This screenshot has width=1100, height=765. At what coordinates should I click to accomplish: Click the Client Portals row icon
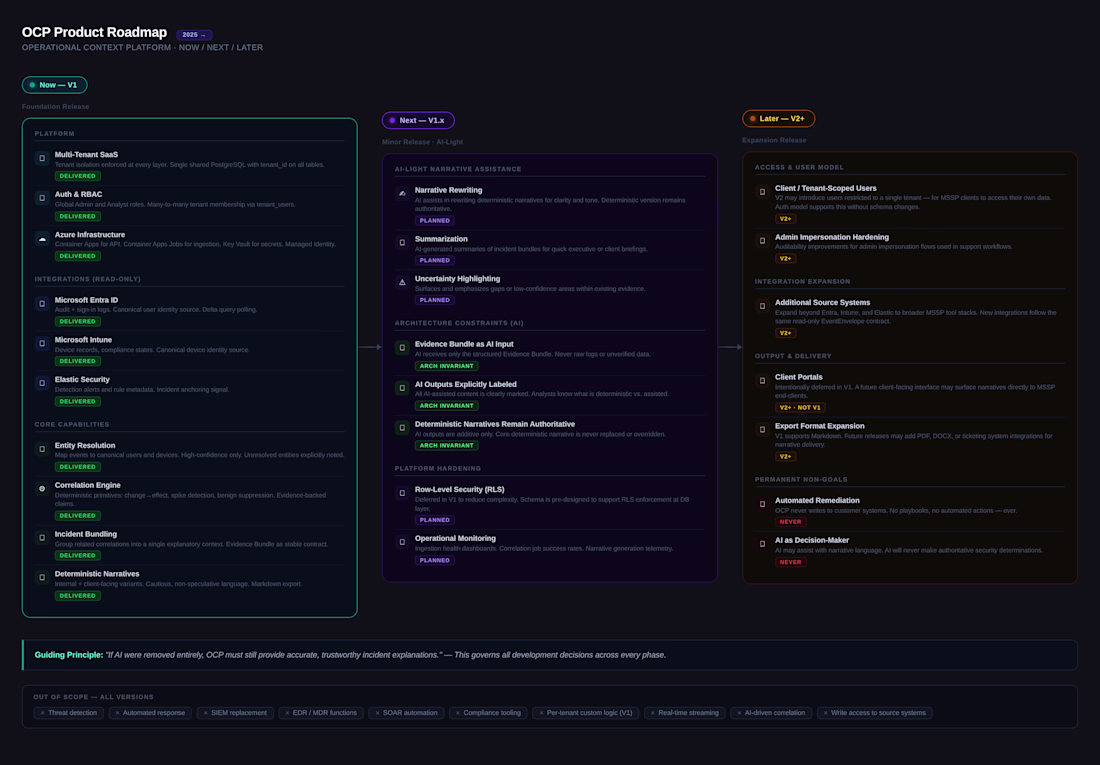(763, 381)
